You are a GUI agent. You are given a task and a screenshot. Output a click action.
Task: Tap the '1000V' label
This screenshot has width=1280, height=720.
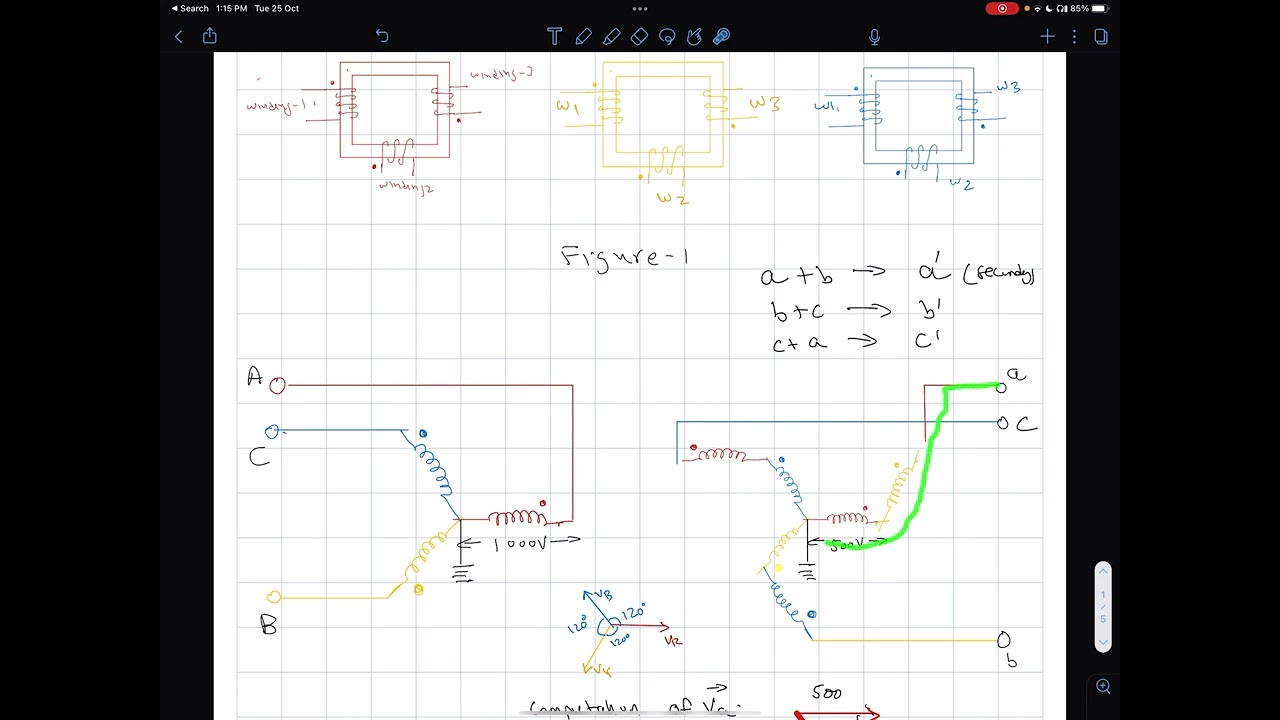tap(521, 543)
